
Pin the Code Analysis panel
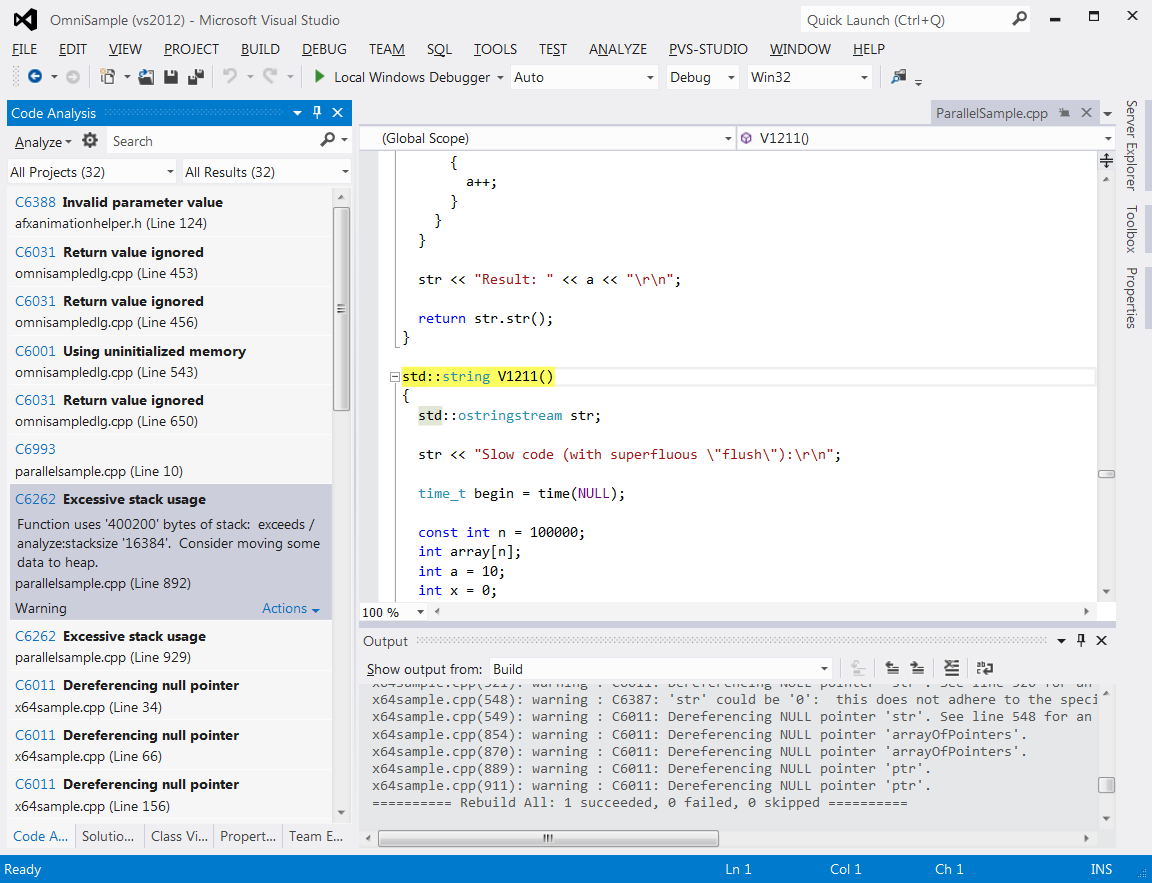point(317,112)
